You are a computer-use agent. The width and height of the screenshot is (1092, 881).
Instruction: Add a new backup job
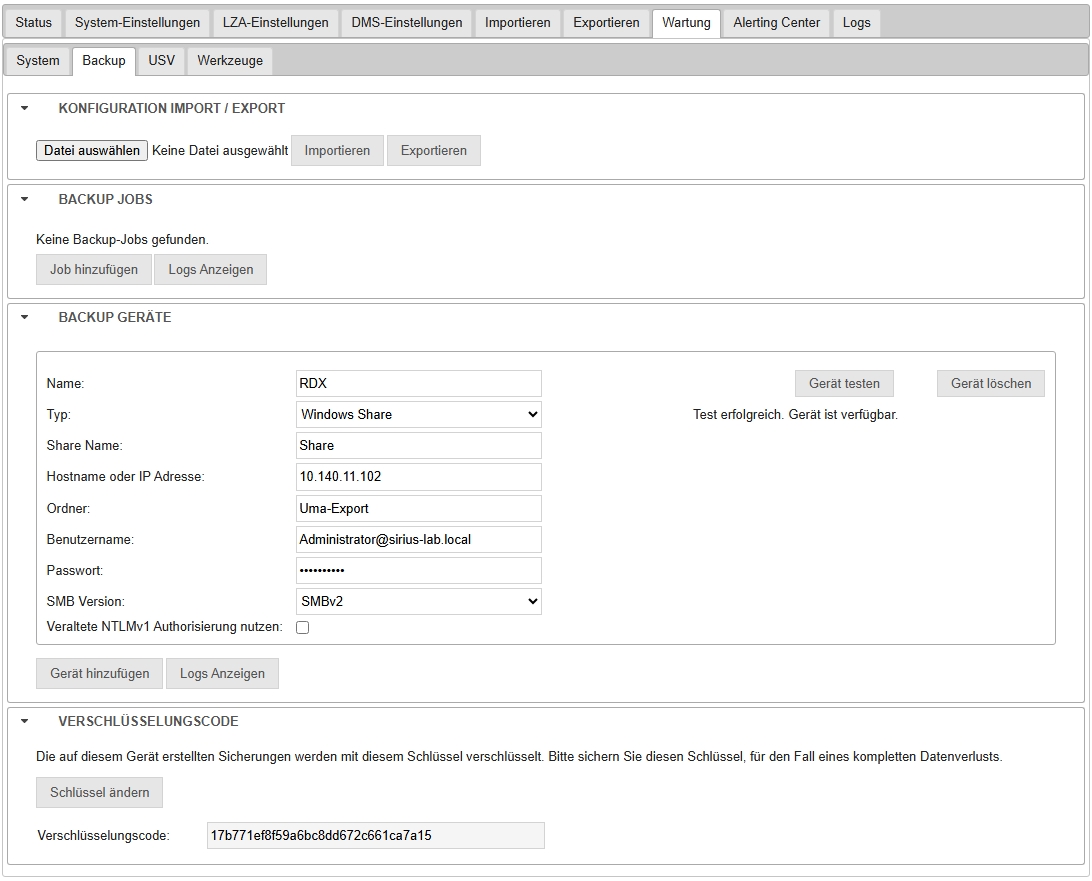click(94, 269)
